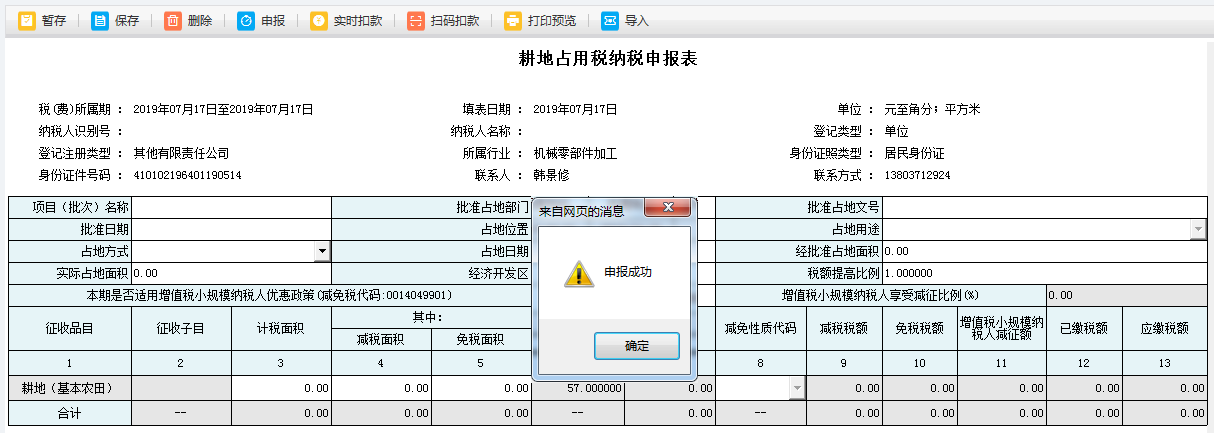Click the 增值税小规模纳税人减征额 column header
Screen dimensions: 1214x433
pyautogui.click(x=1000, y=327)
